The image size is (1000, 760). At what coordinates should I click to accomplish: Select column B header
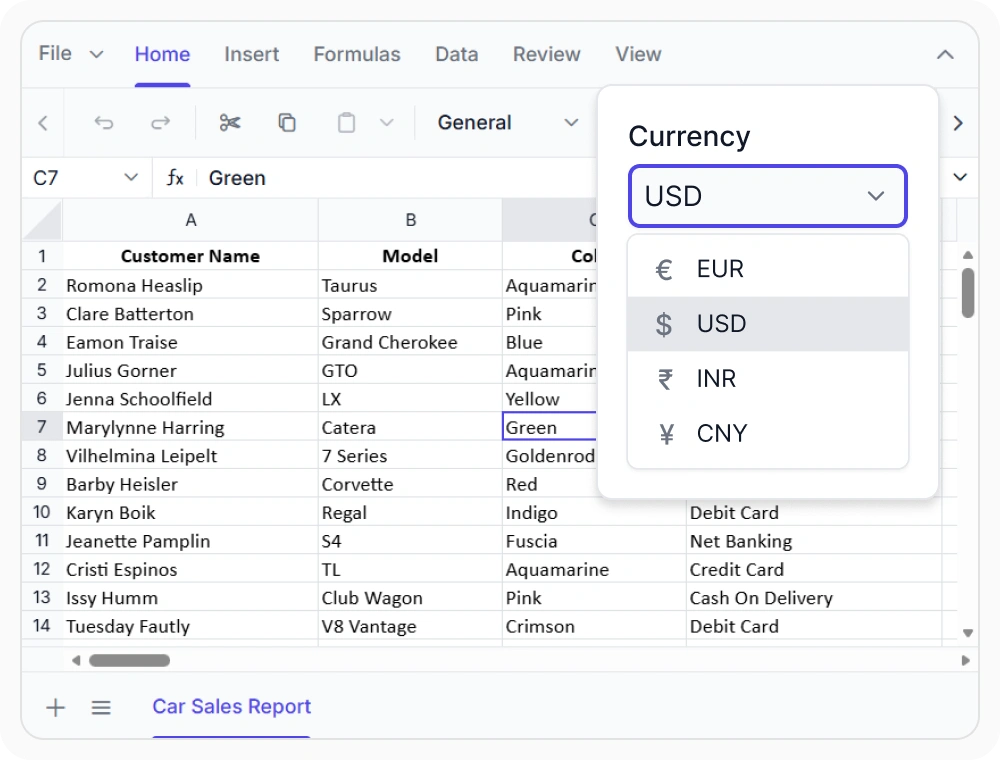tap(410, 220)
